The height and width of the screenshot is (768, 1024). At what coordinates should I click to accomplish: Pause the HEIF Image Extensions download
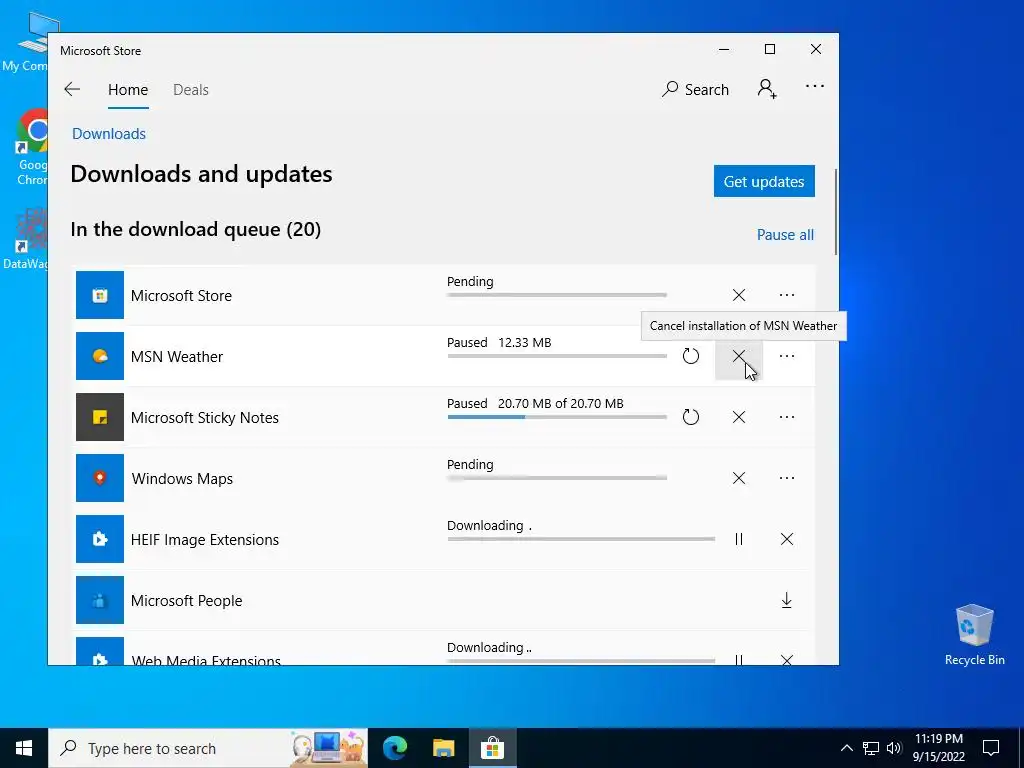tap(739, 539)
